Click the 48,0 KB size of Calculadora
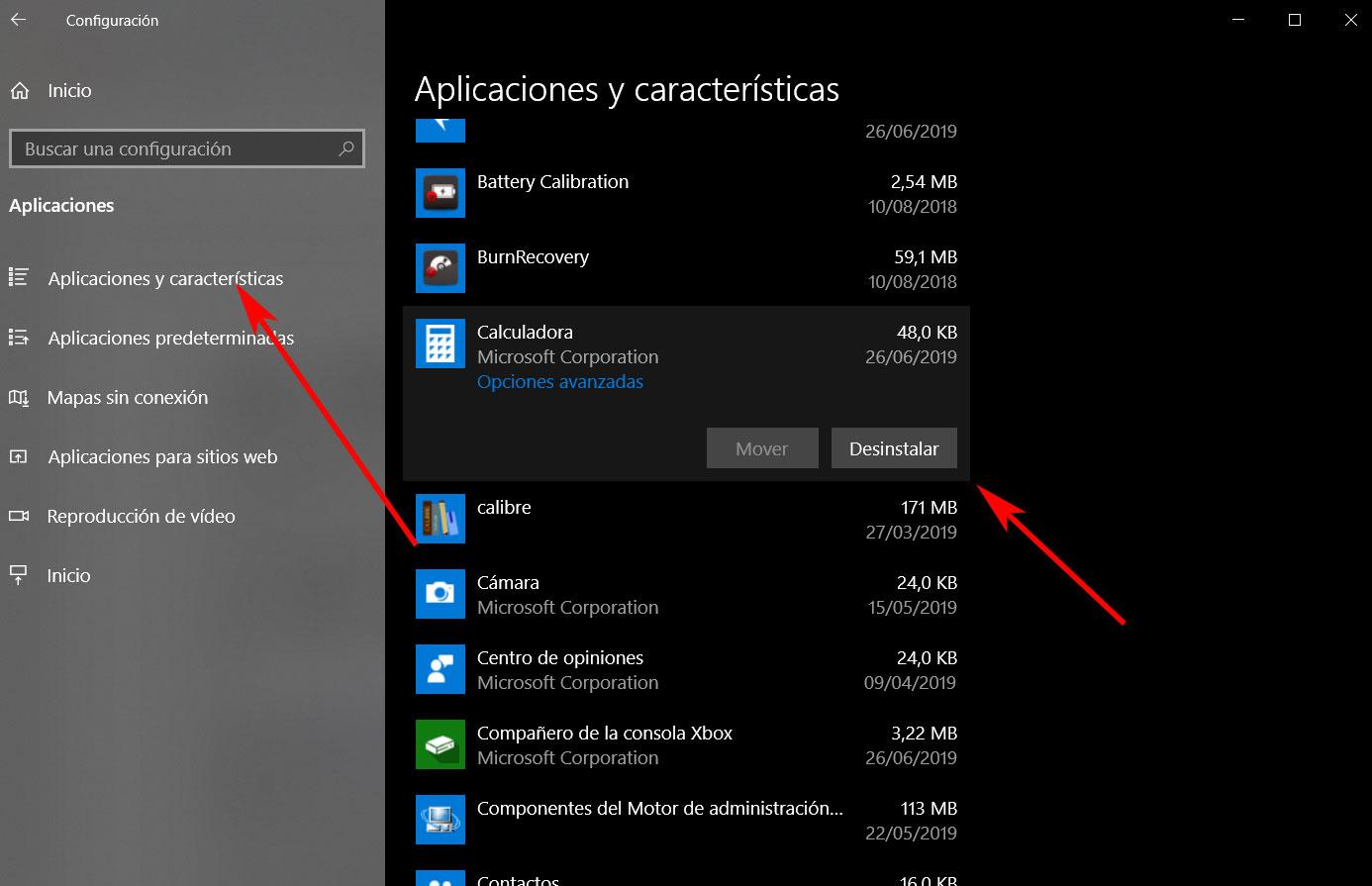Viewport: 1372px width, 886px height. pos(927,332)
